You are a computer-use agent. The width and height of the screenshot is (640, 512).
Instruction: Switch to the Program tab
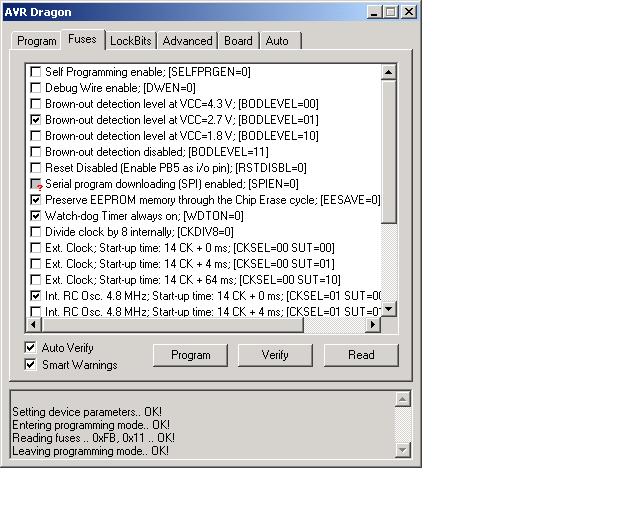pos(36,41)
